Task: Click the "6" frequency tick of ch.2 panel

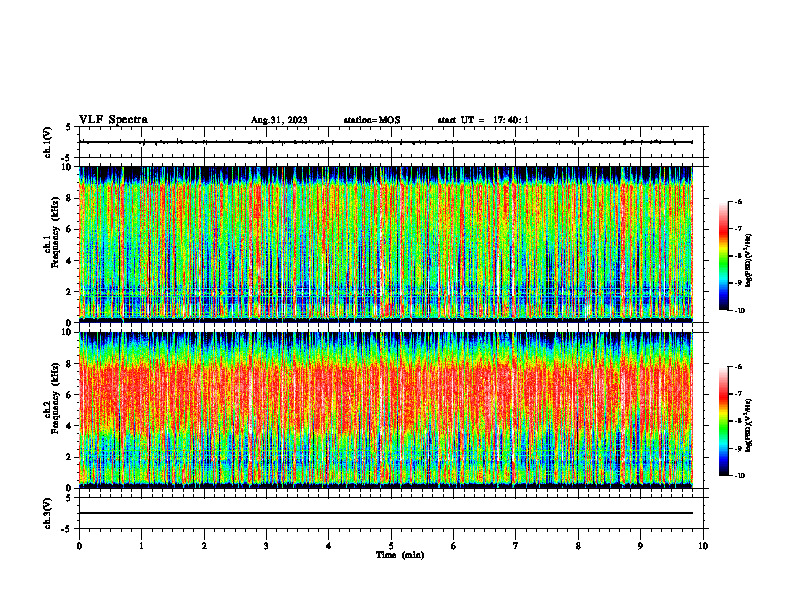Action: 70,395
